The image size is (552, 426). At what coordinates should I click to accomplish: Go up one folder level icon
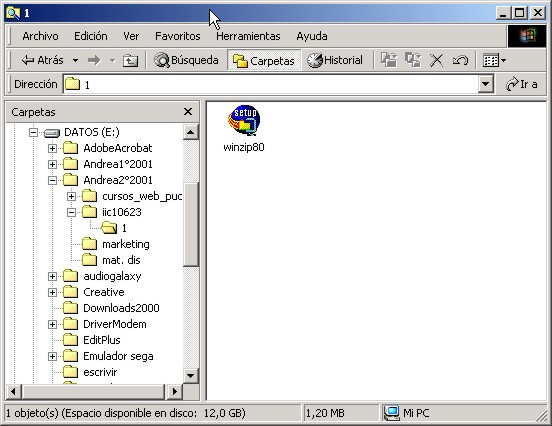[130, 61]
